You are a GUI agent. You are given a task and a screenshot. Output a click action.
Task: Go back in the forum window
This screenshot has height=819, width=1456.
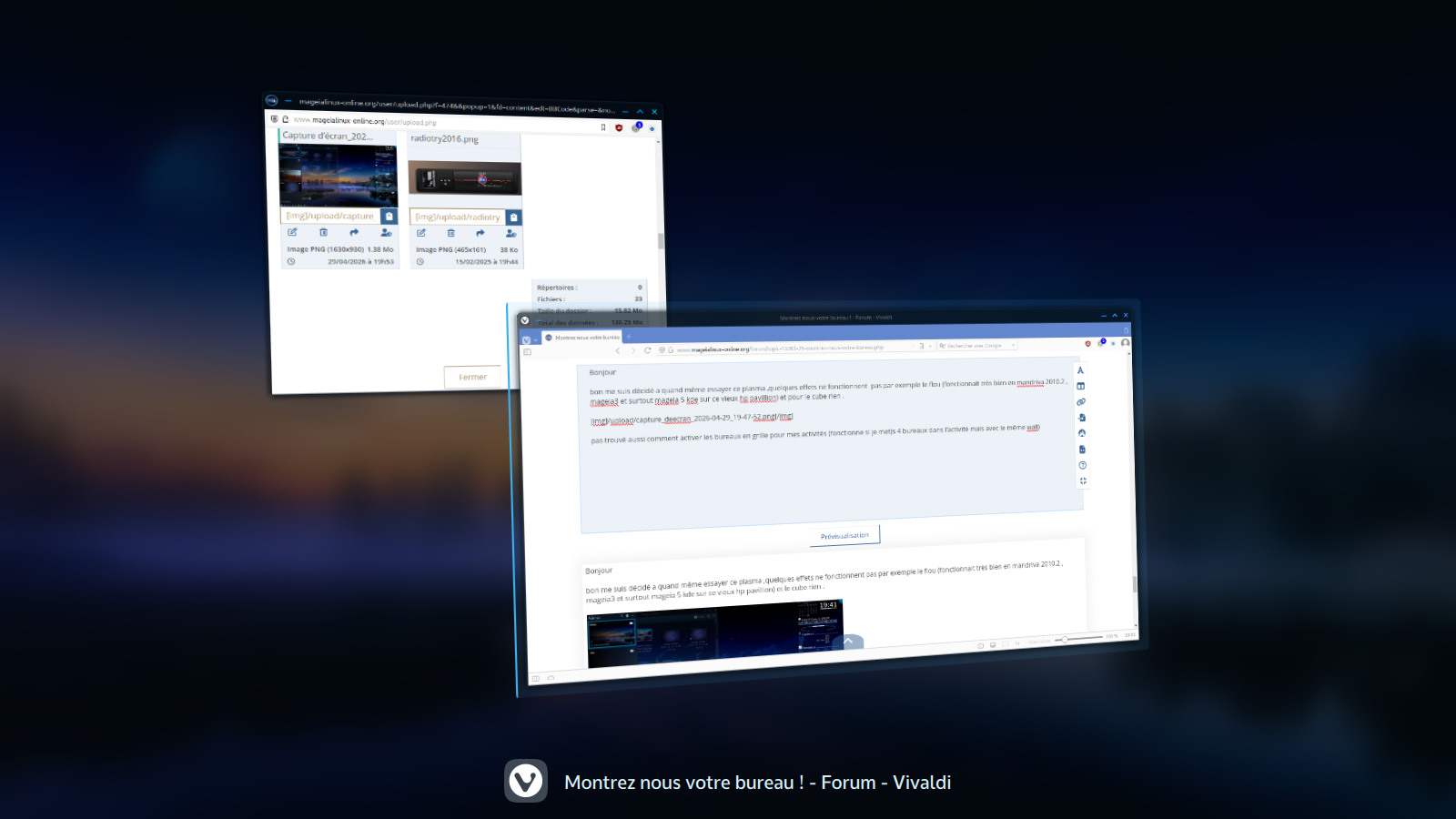click(x=618, y=350)
